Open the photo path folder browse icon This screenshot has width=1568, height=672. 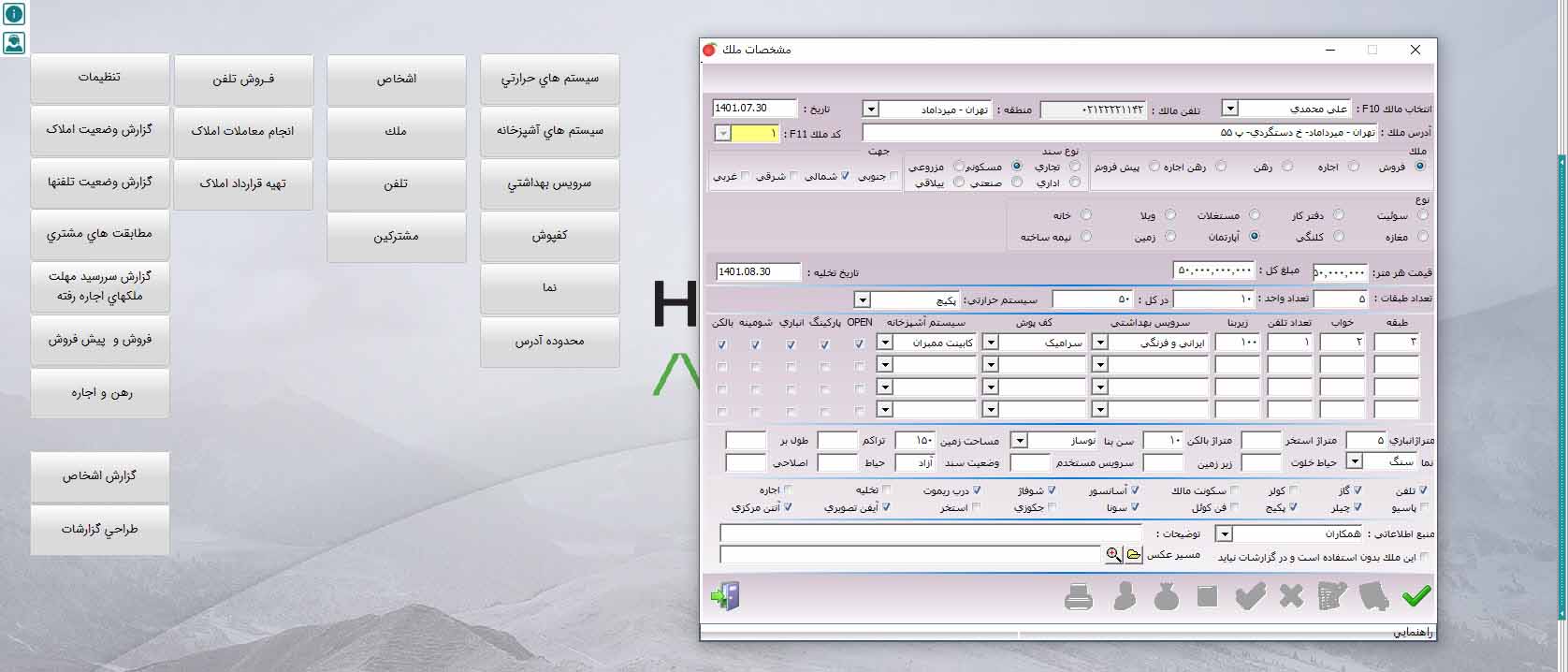pyautogui.click(x=1134, y=555)
